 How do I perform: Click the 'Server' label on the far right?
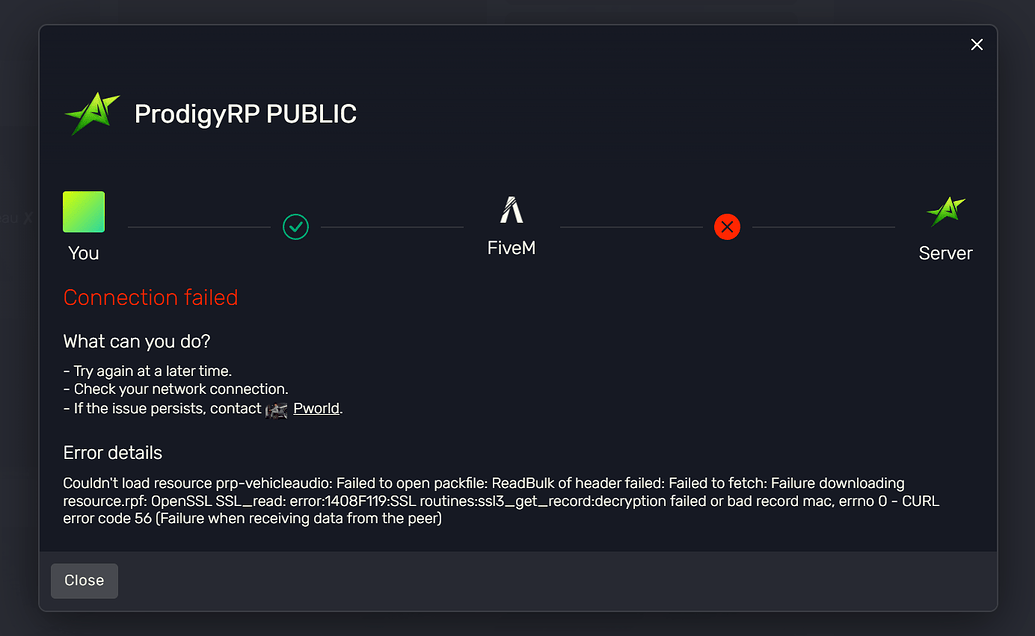pyautogui.click(x=944, y=253)
